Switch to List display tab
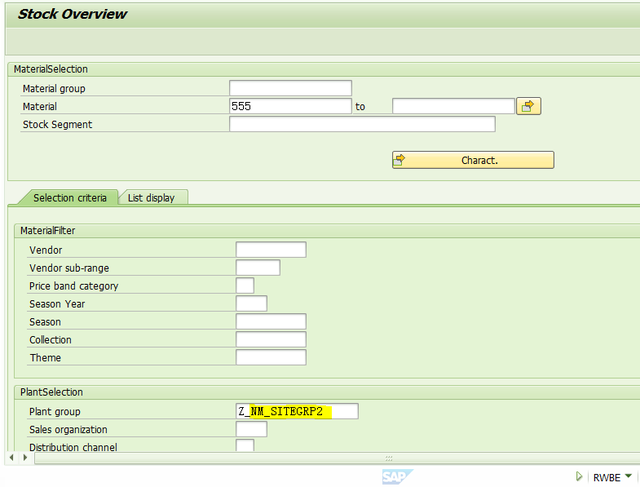 tap(151, 198)
